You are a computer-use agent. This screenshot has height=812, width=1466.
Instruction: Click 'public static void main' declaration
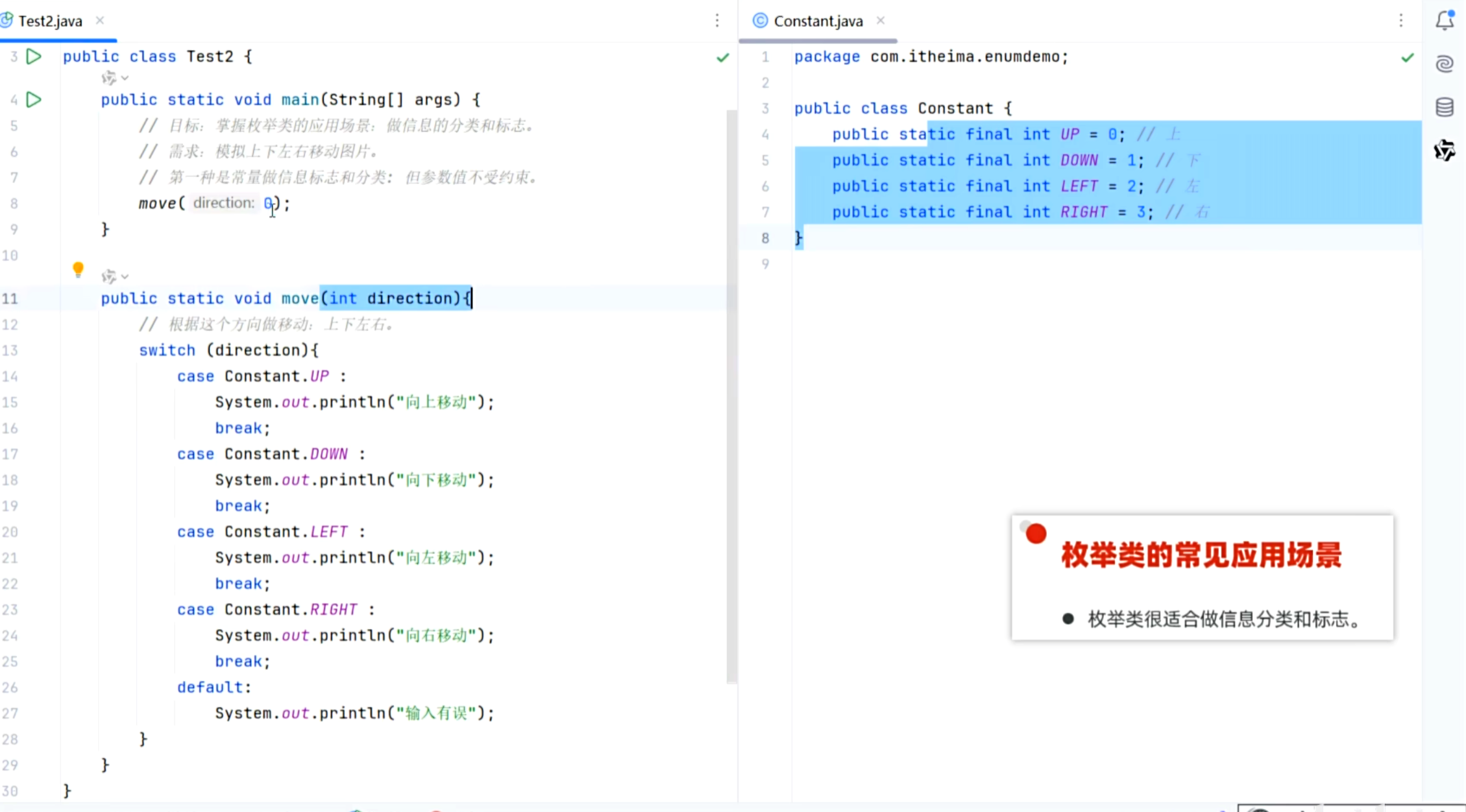point(291,99)
